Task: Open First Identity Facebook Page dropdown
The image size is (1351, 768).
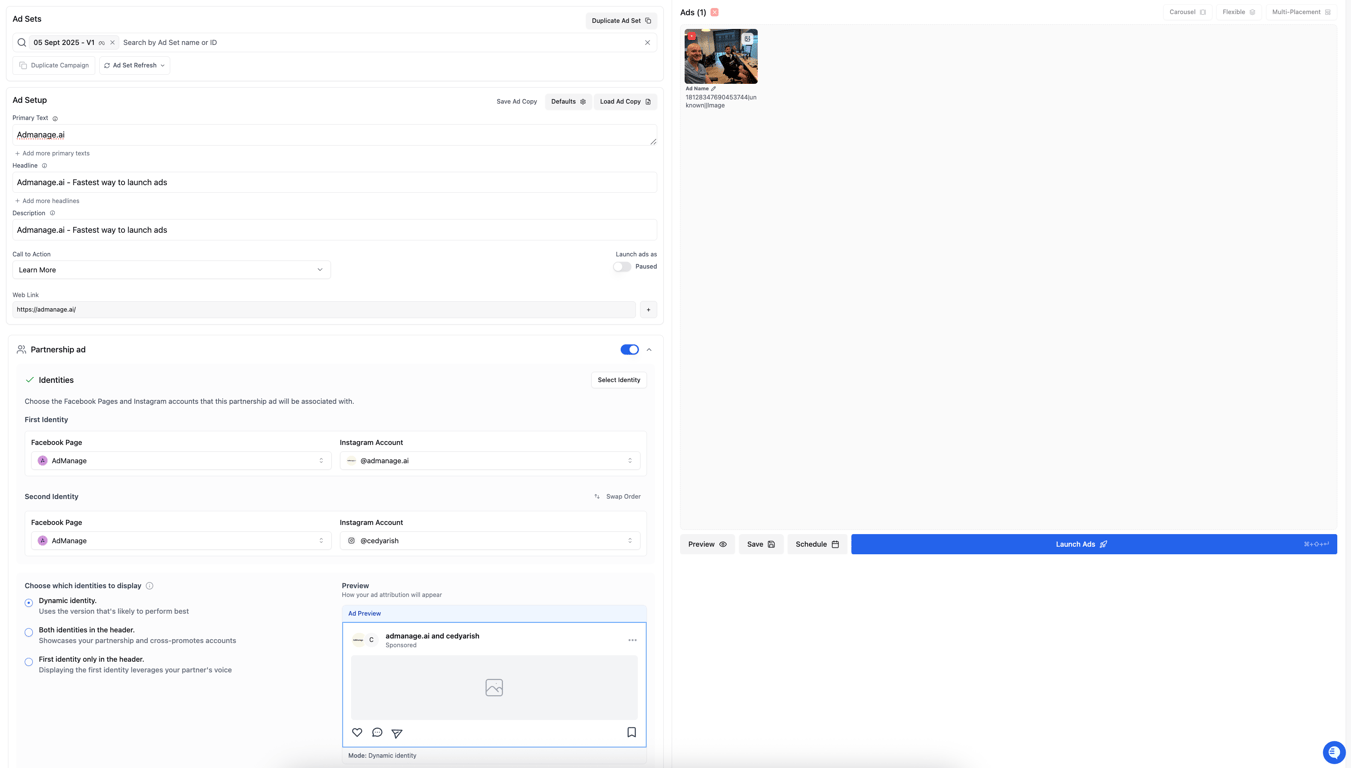Action: tap(180, 461)
